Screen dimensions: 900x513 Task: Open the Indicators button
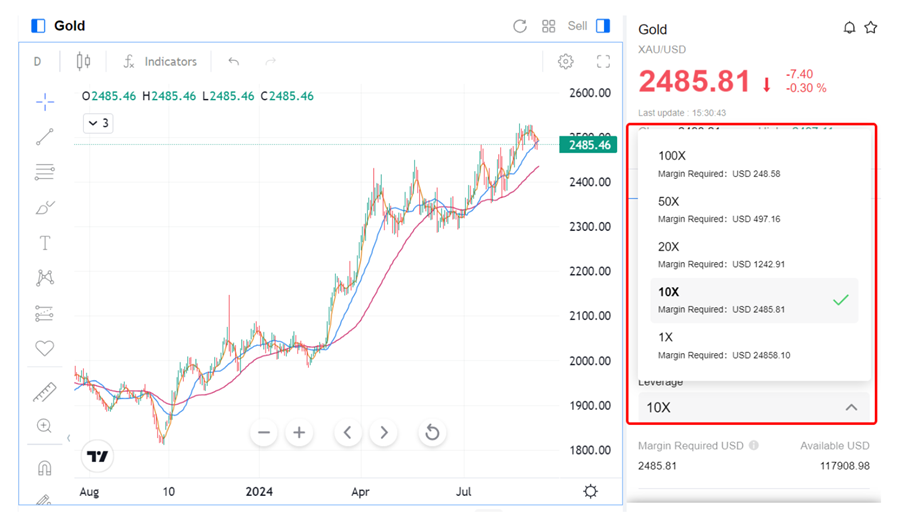point(160,62)
